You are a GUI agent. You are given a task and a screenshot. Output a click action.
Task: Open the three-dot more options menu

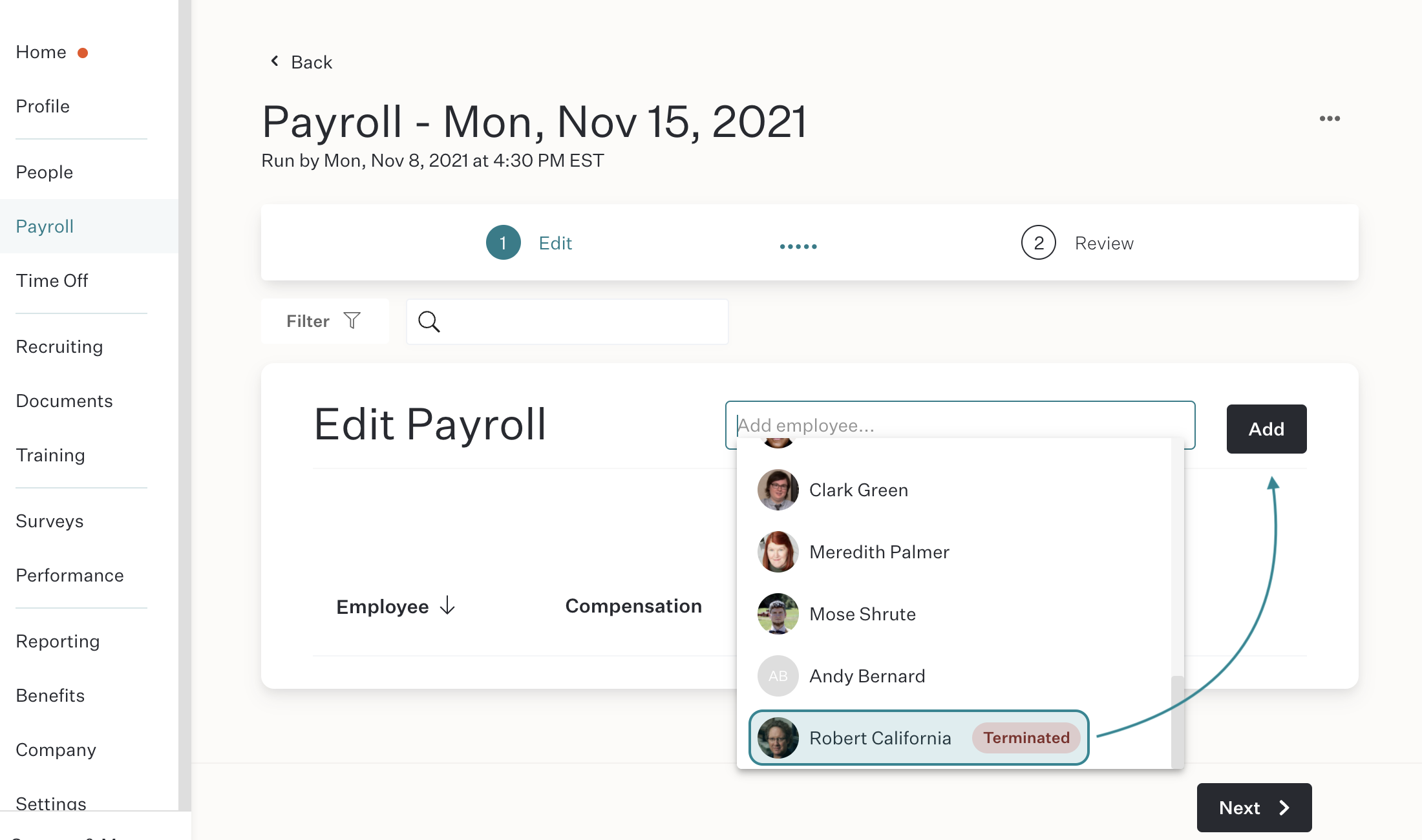pos(1330,118)
